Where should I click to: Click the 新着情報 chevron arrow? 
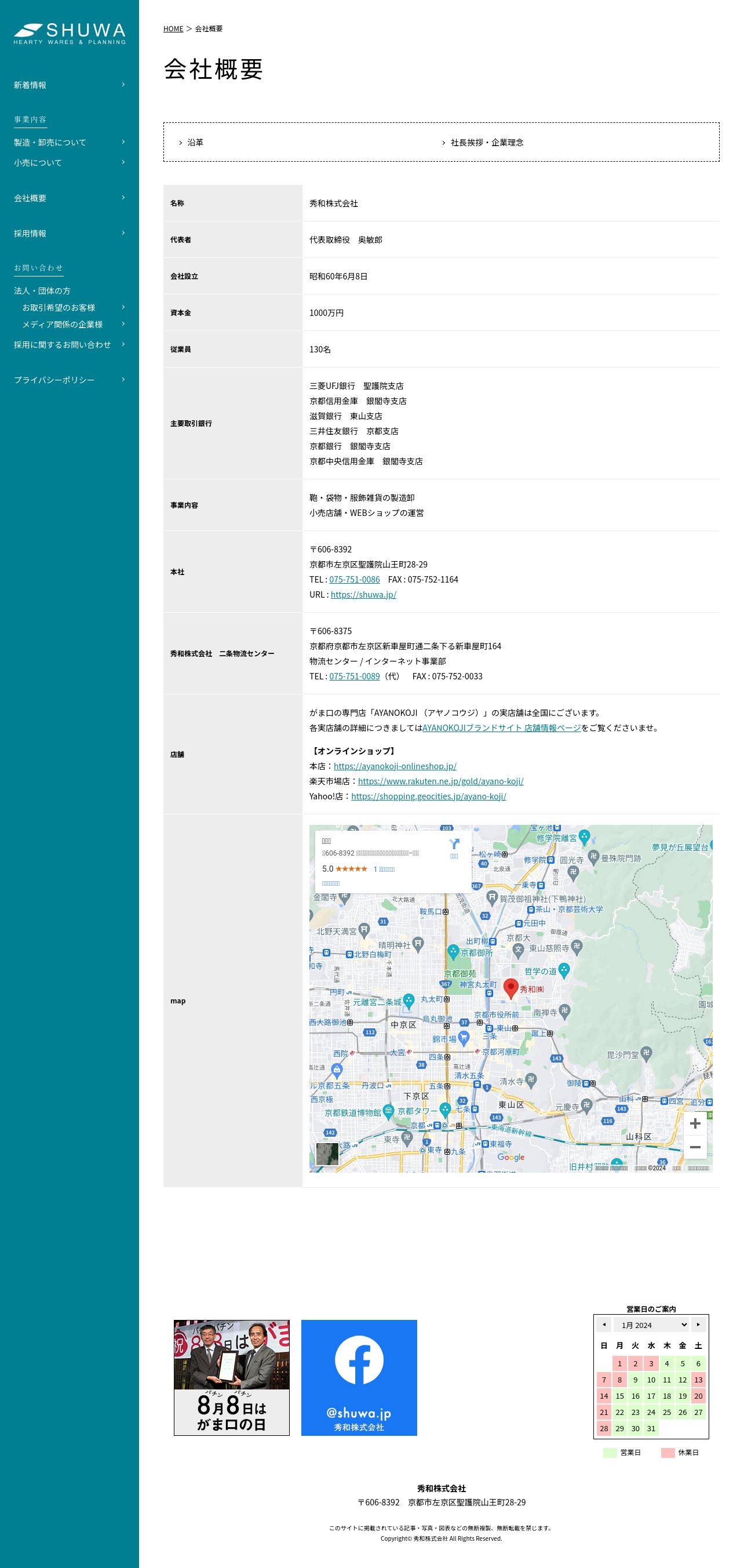coord(123,85)
